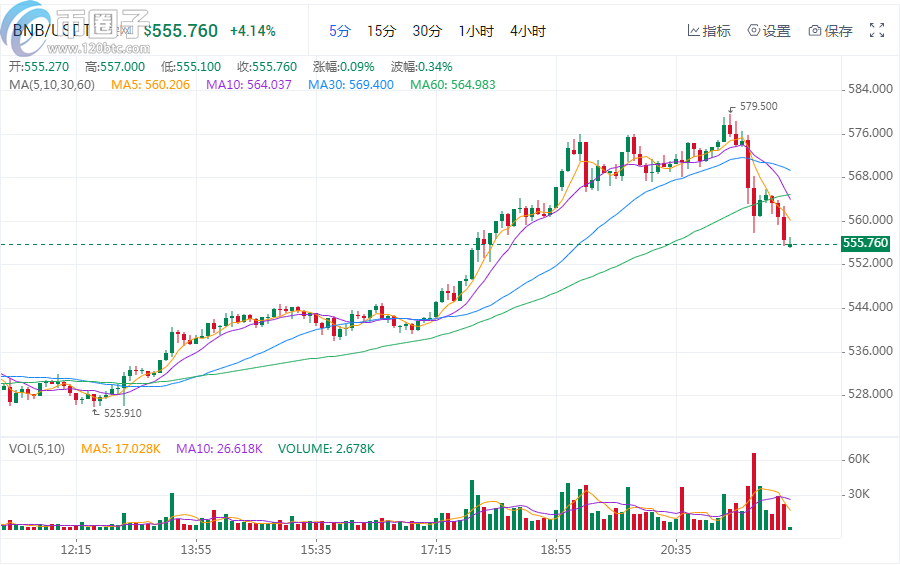Click the 高:557.000 high value
900x565 pixels.
click(x=115, y=67)
